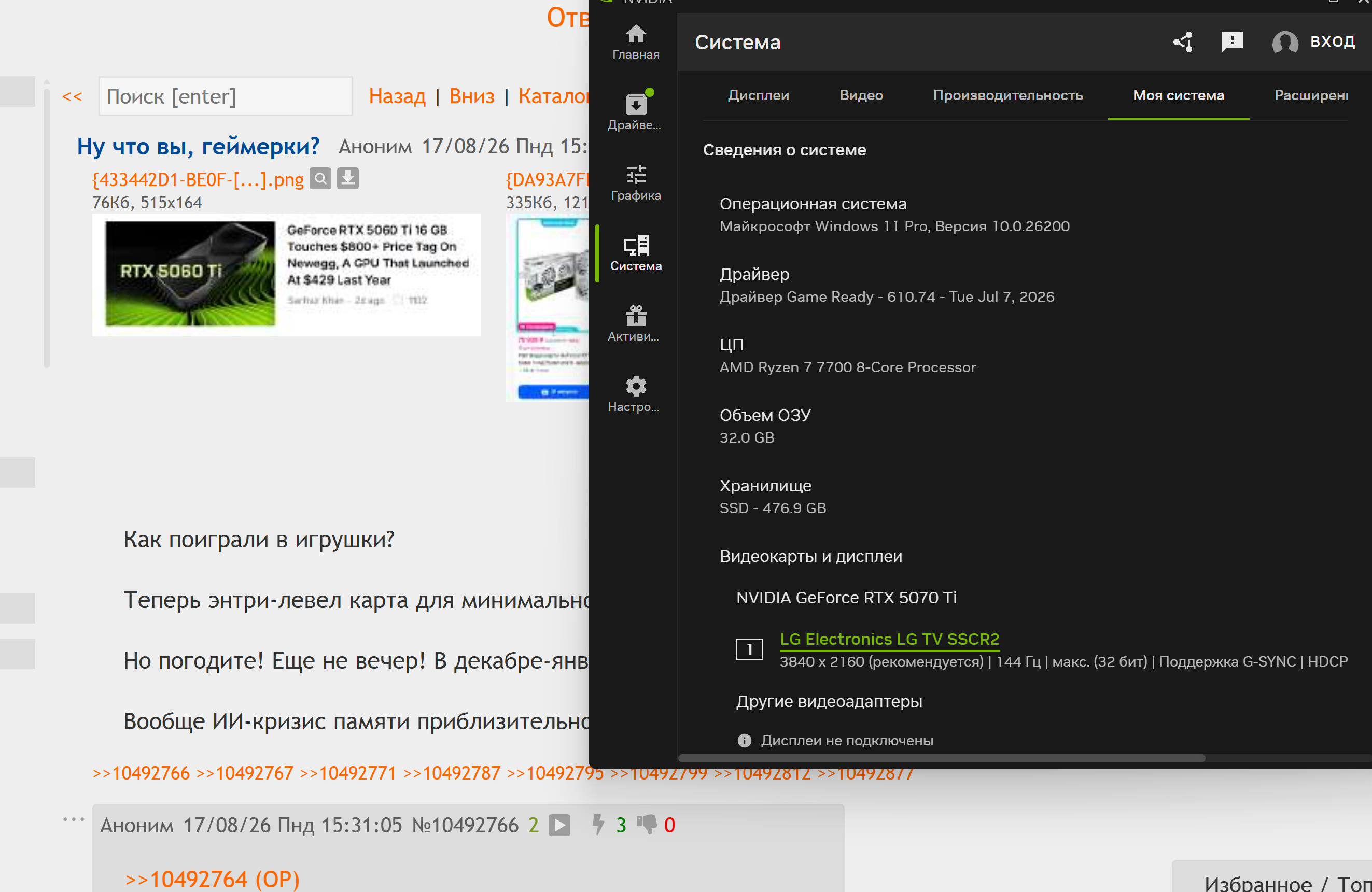
Task: Switch to the Видео tab
Action: [861, 95]
